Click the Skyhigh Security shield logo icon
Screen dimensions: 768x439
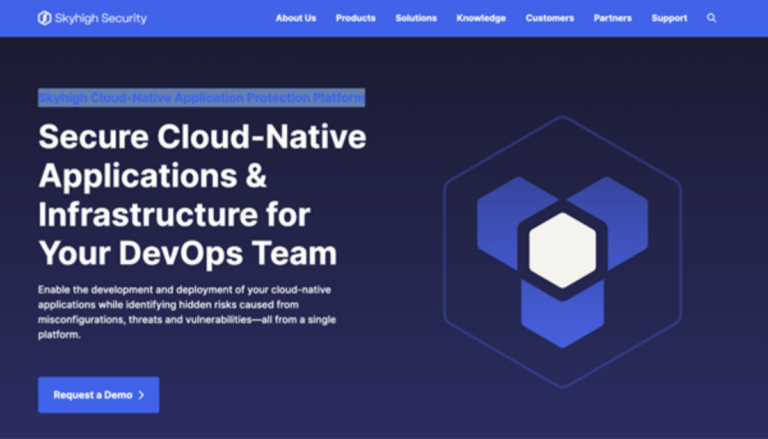(44, 18)
